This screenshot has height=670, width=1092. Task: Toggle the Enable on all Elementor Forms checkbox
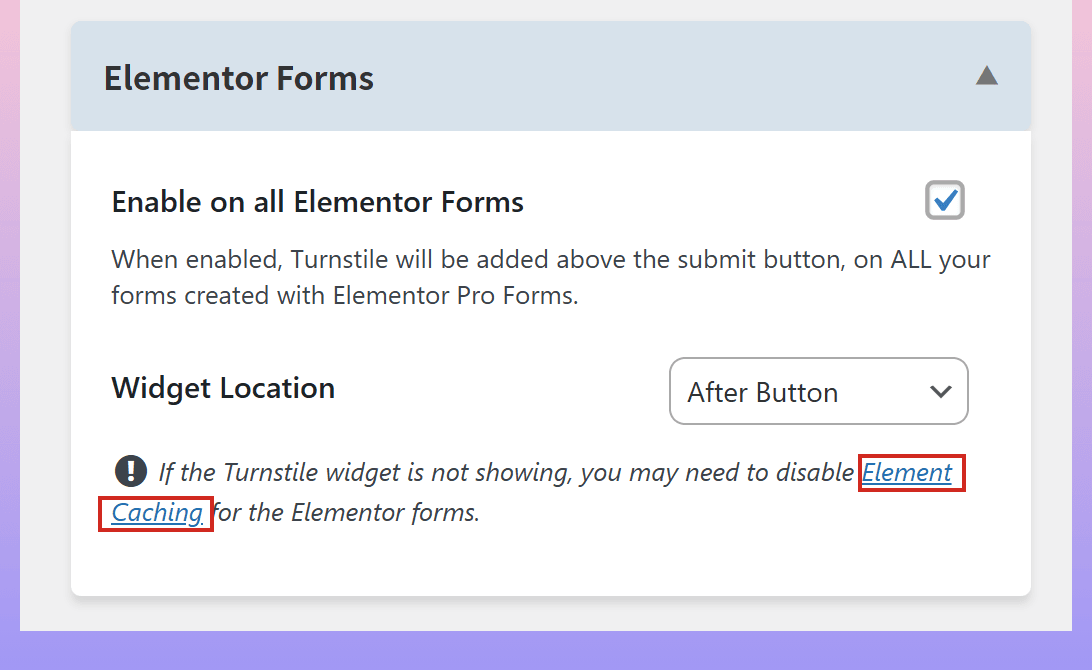coord(944,200)
